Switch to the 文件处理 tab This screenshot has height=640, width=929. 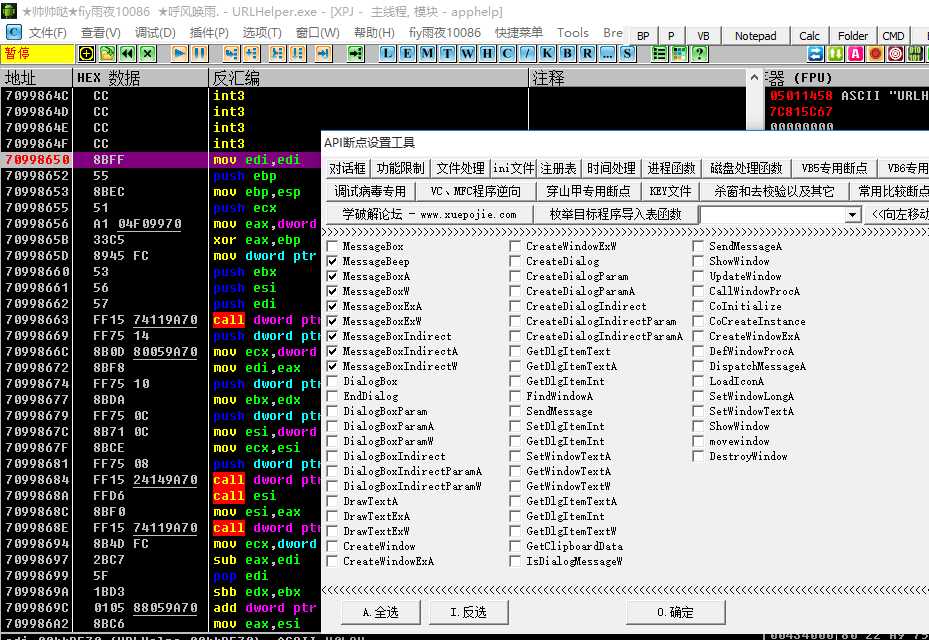pyautogui.click(x=460, y=168)
